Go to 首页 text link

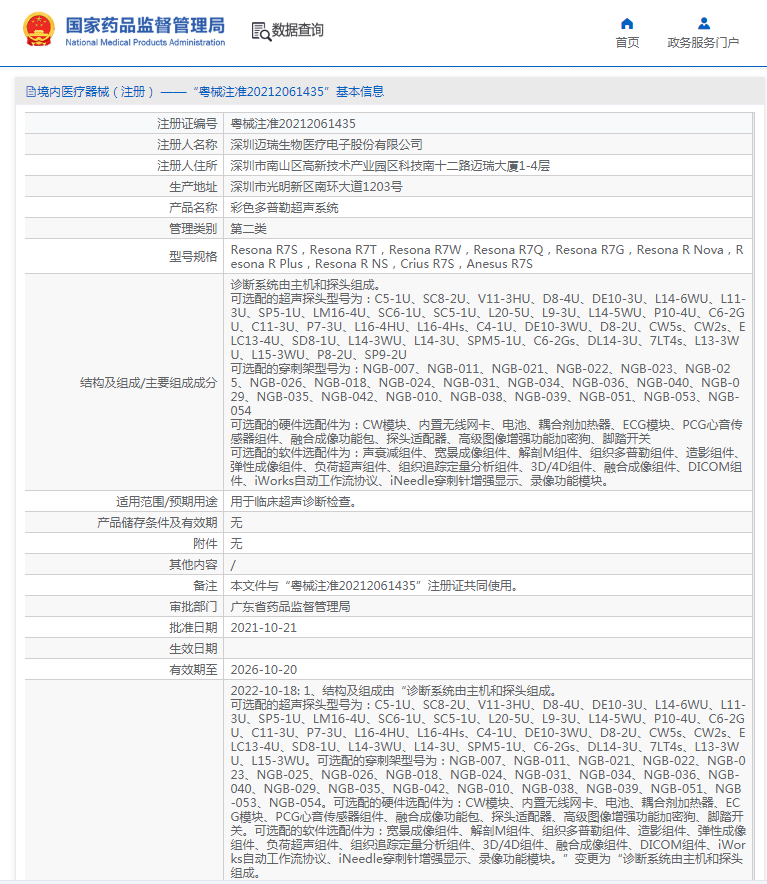click(x=627, y=42)
